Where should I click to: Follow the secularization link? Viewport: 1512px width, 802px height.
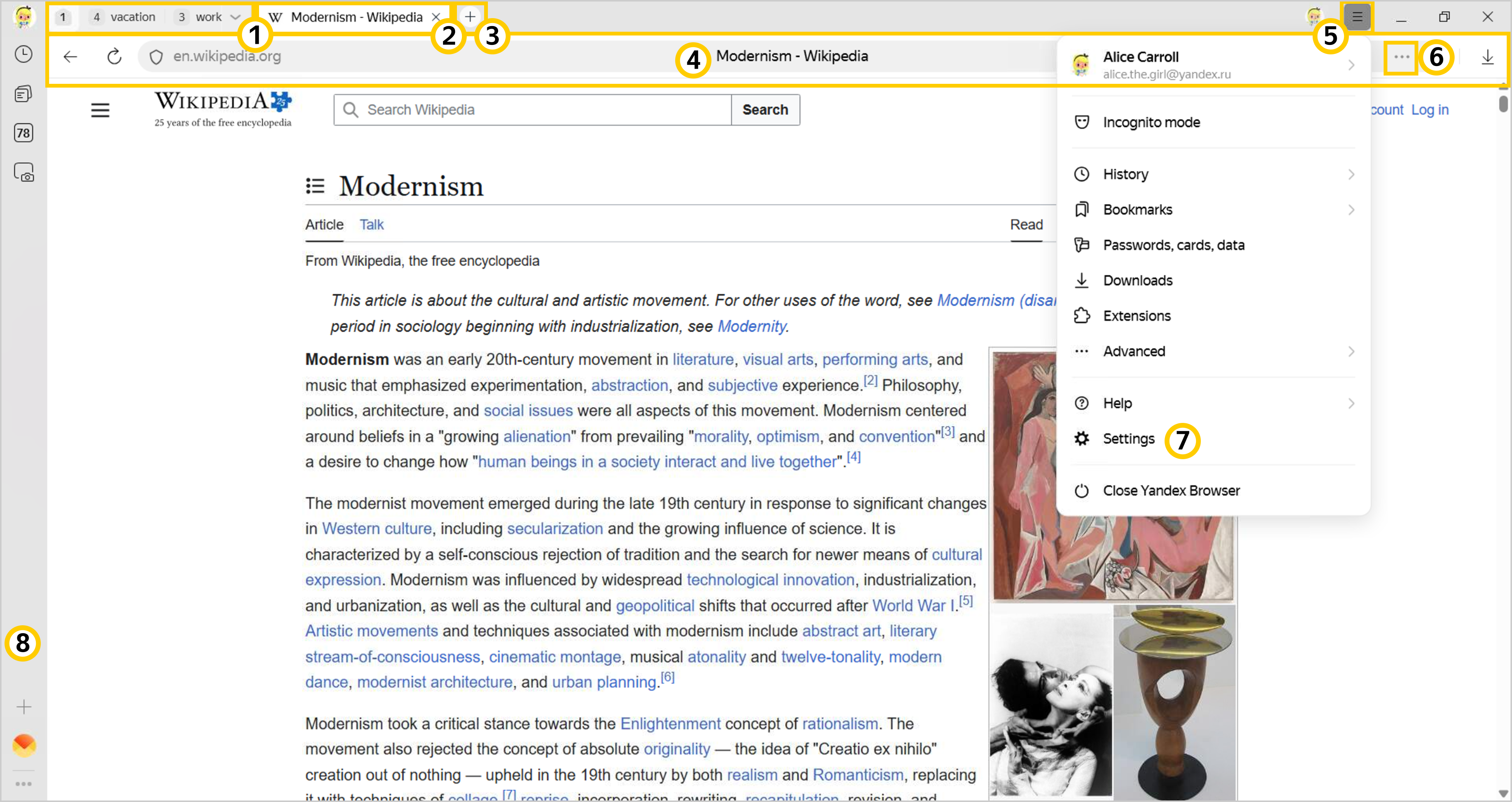[x=555, y=528]
